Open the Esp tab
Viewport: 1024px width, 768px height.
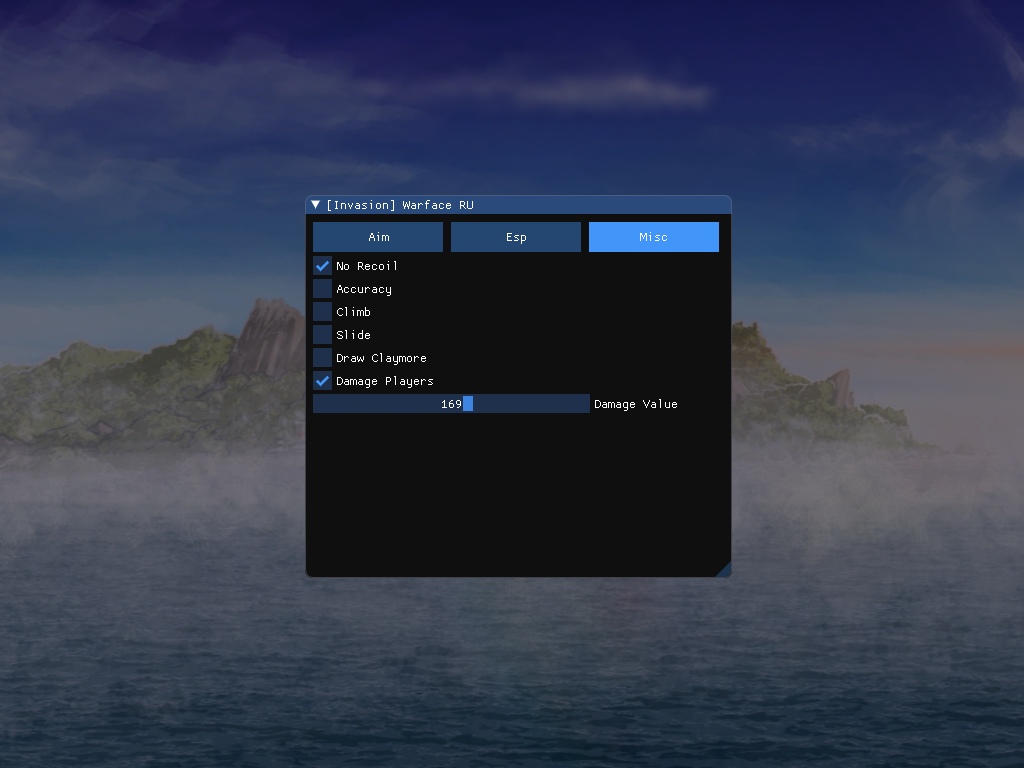516,237
